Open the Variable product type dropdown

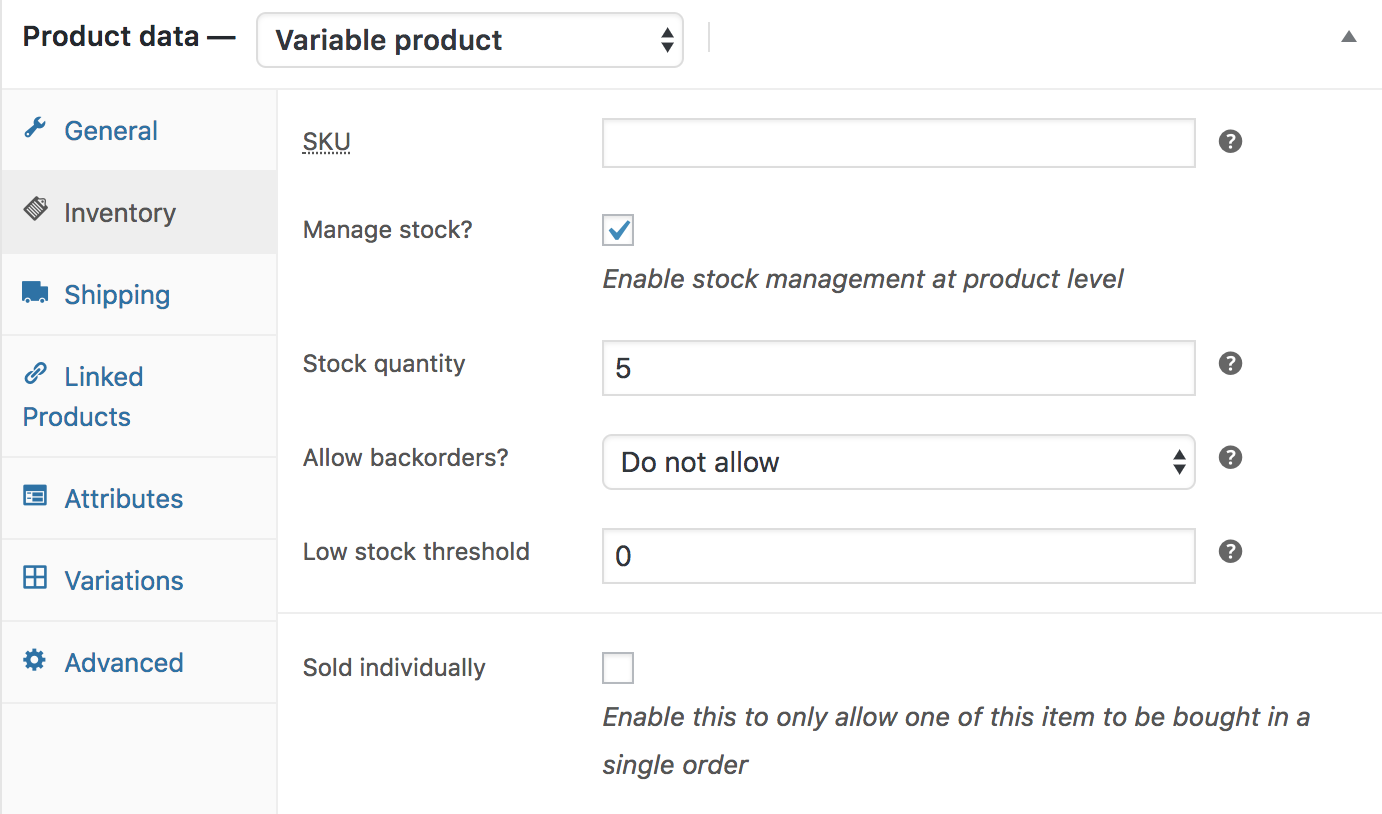[469, 40]
